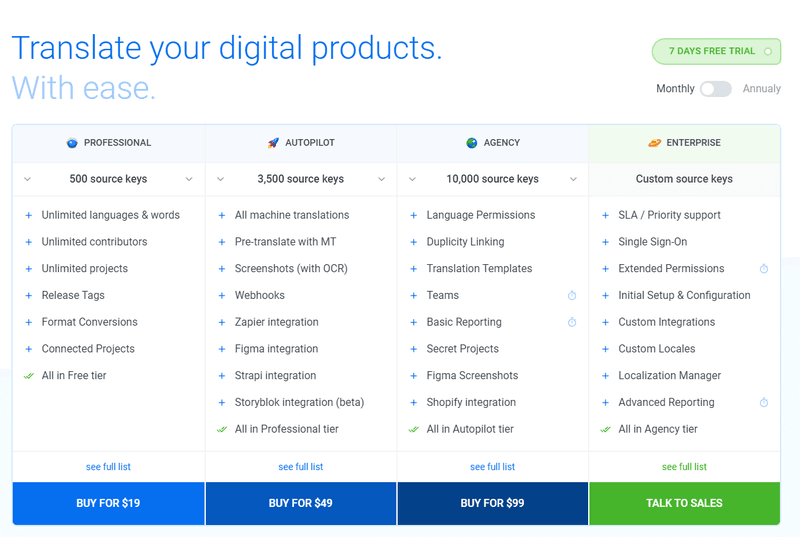Viewport: 800px width, 537px height.
Task: Expand All machine translations plus icon
Action: 221,215
